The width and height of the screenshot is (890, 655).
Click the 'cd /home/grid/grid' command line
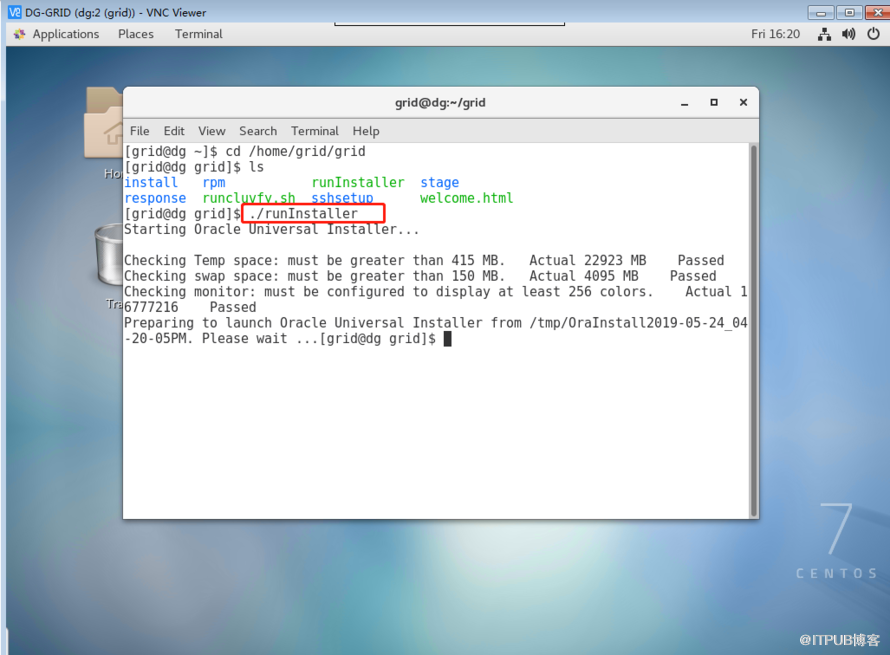pos(296,152)
